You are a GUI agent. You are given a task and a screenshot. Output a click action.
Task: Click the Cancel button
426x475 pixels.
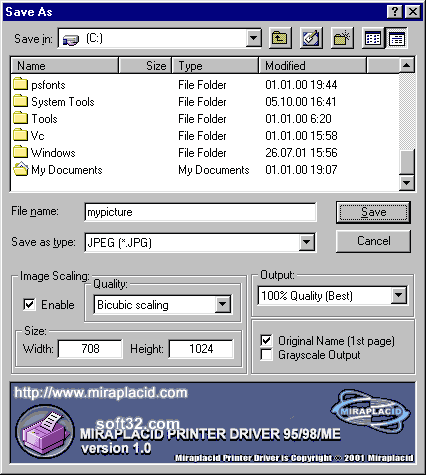(373, 241)
